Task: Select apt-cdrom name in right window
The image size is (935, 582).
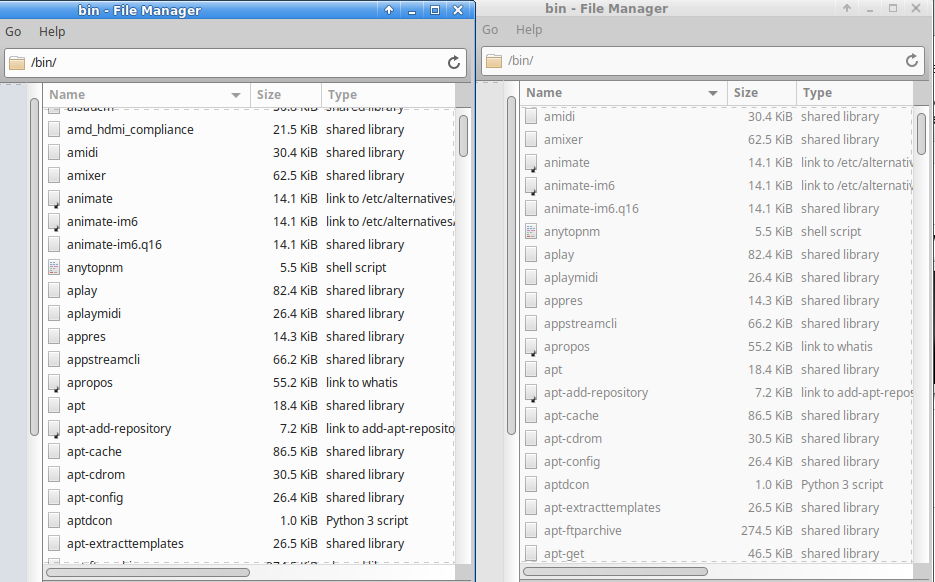Action: [x=573, y=438]
